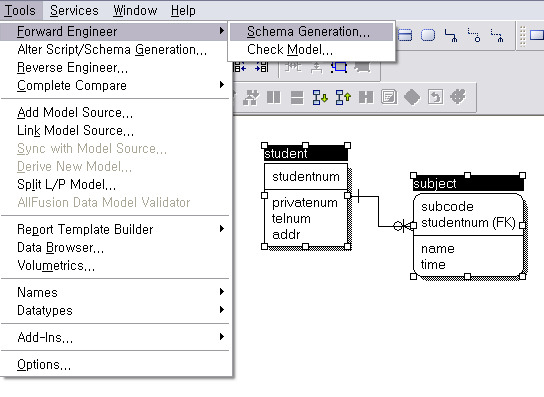This screenshot has width=544, height=397.
Task: Click the gray two horizontal rows icon
Action: 297,97
